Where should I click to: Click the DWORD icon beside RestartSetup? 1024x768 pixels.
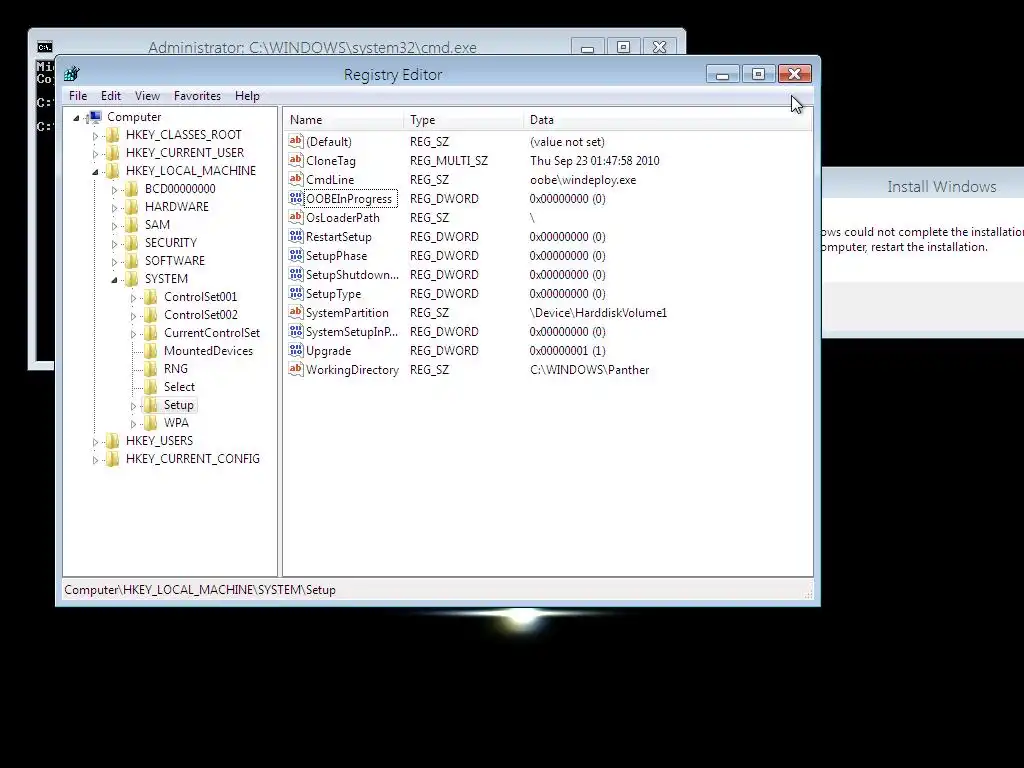[296, 236]
